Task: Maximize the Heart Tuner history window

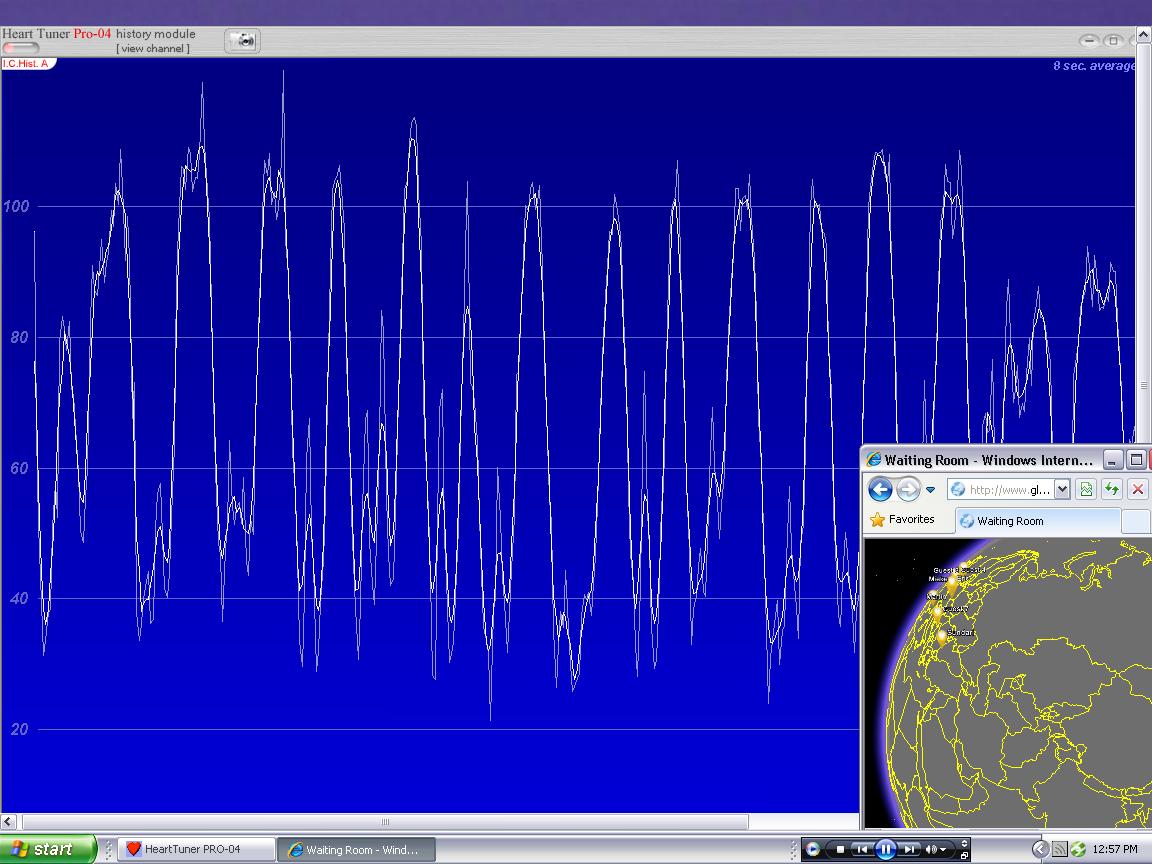Action: pos(1114,40)
